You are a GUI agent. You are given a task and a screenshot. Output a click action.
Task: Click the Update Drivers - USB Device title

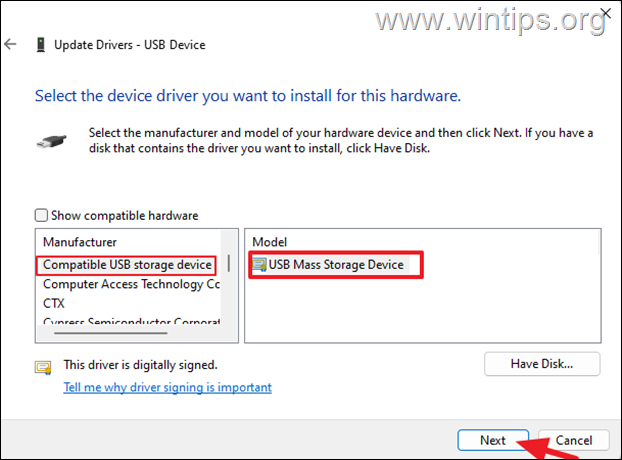[x=118, y=45]
